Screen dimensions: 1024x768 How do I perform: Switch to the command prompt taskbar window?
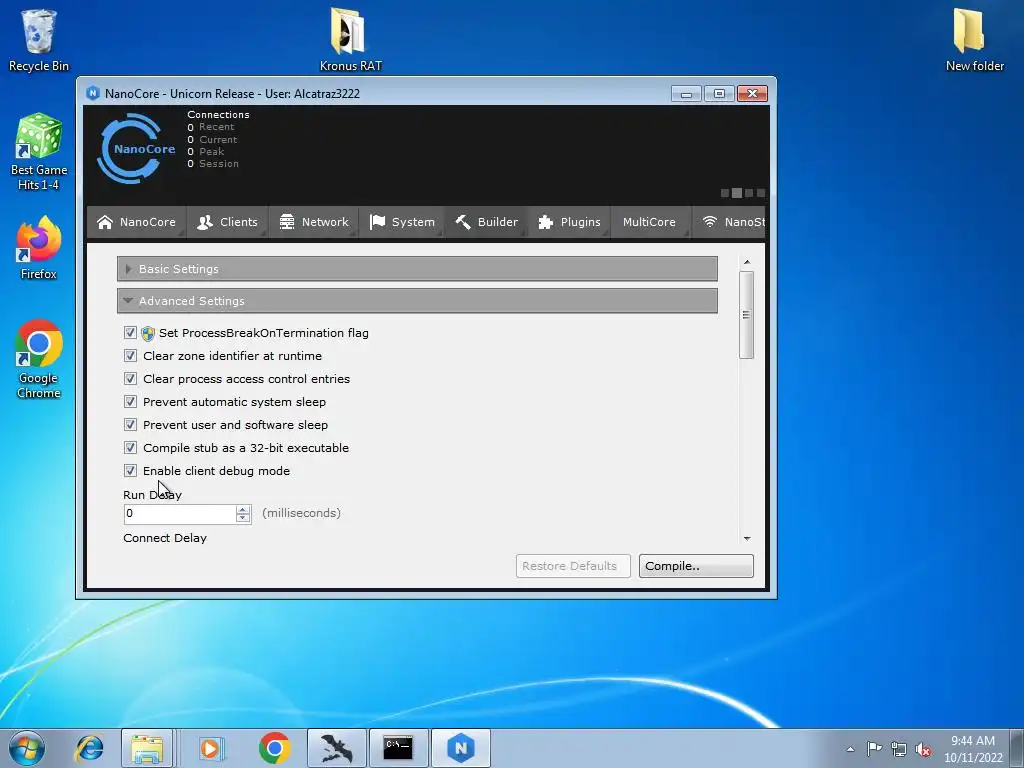click(398, 748)
